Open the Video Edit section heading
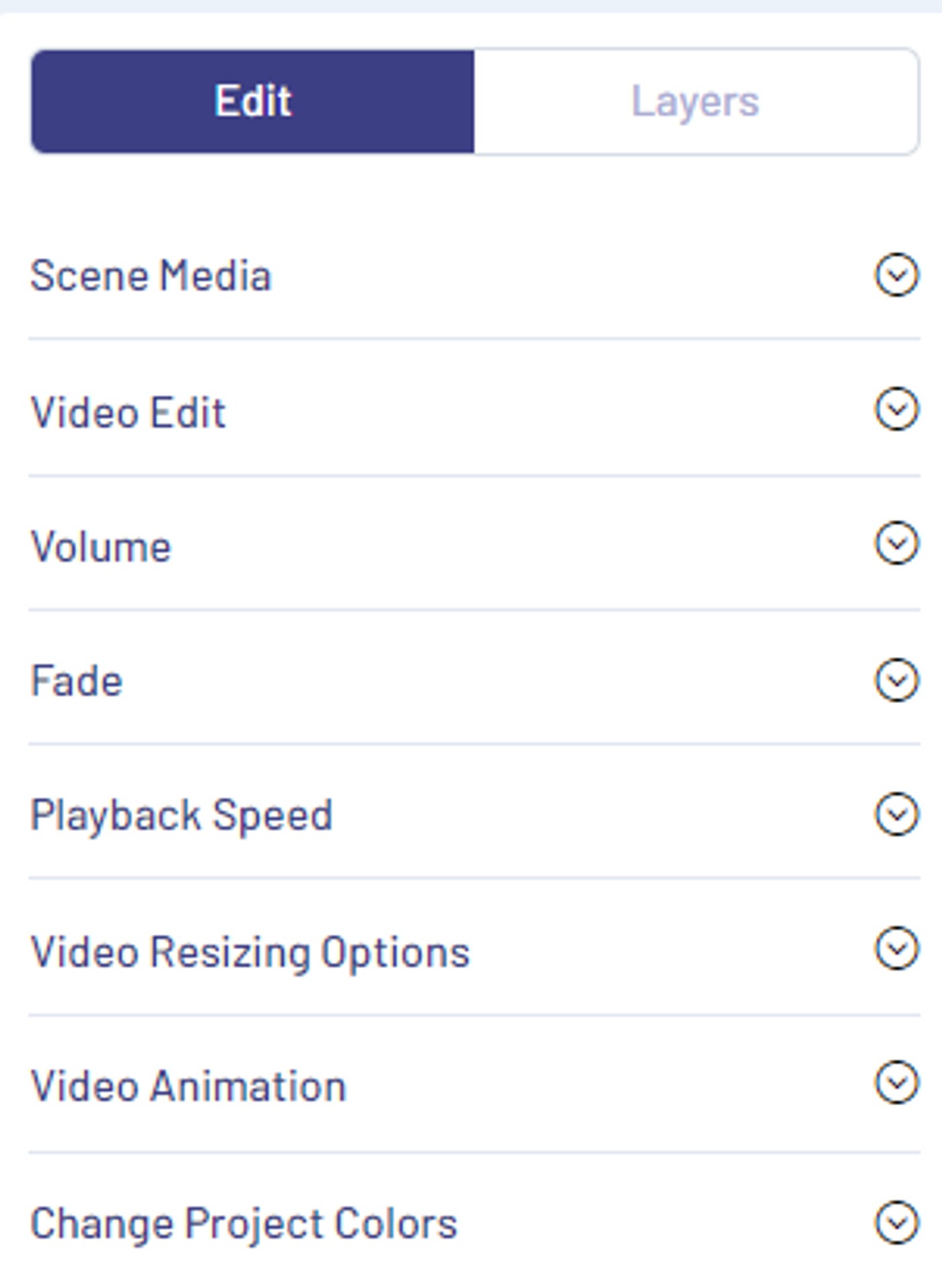The width and height of the screenshot is (942, 1288). [x=128, y=412]
